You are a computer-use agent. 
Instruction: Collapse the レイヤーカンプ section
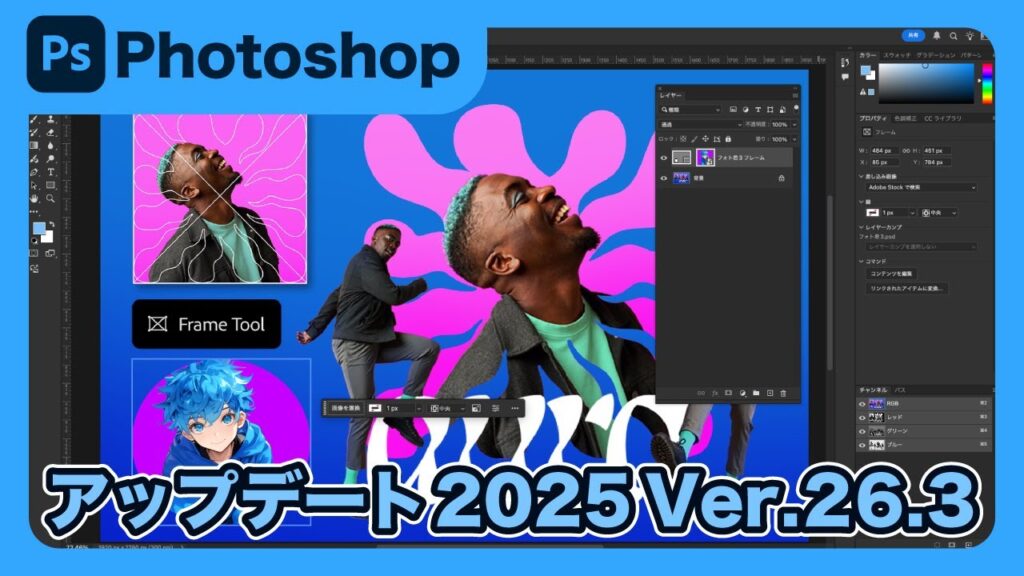861,227
